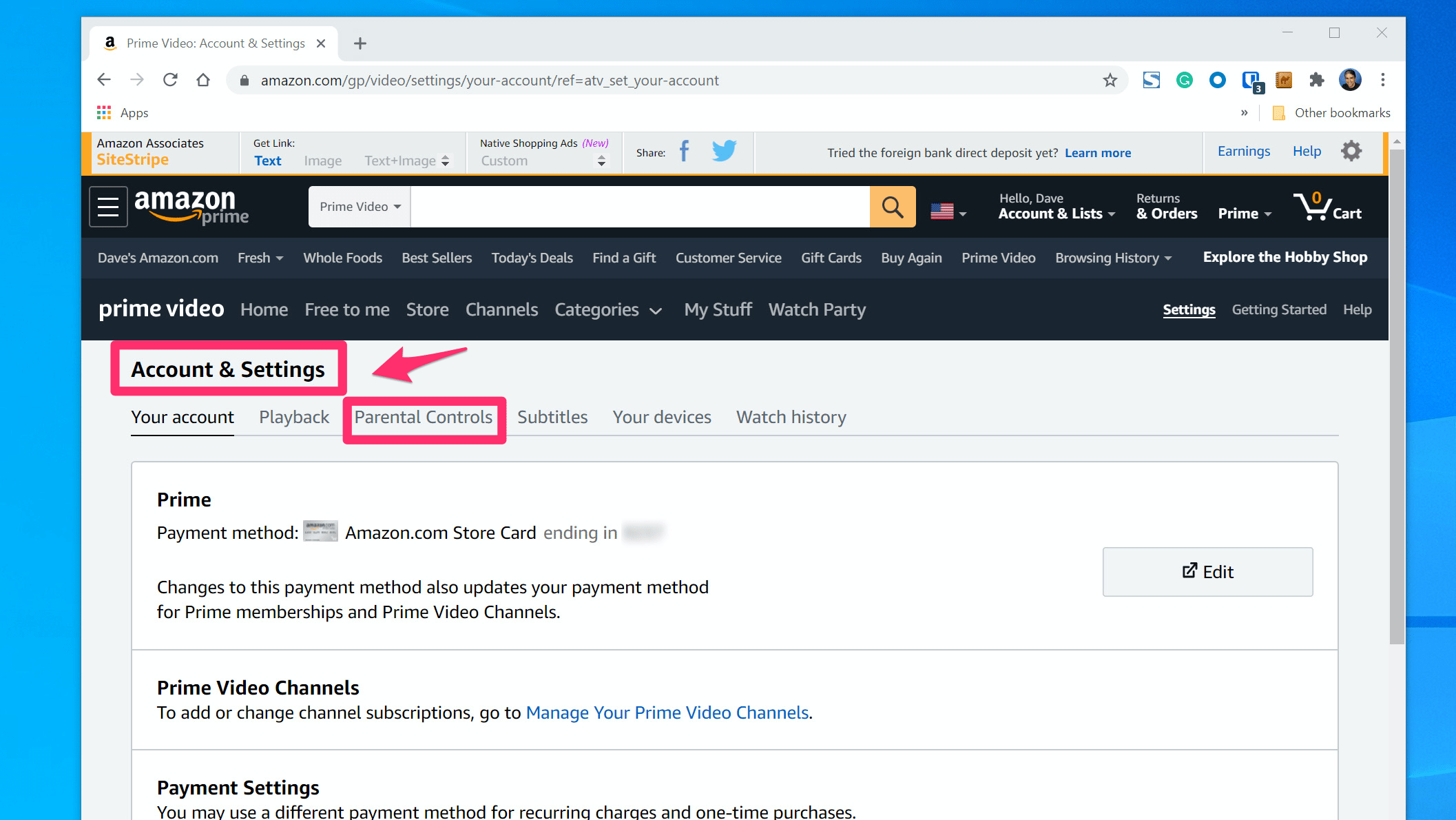Open the Watch history tab

coord(791,418)
